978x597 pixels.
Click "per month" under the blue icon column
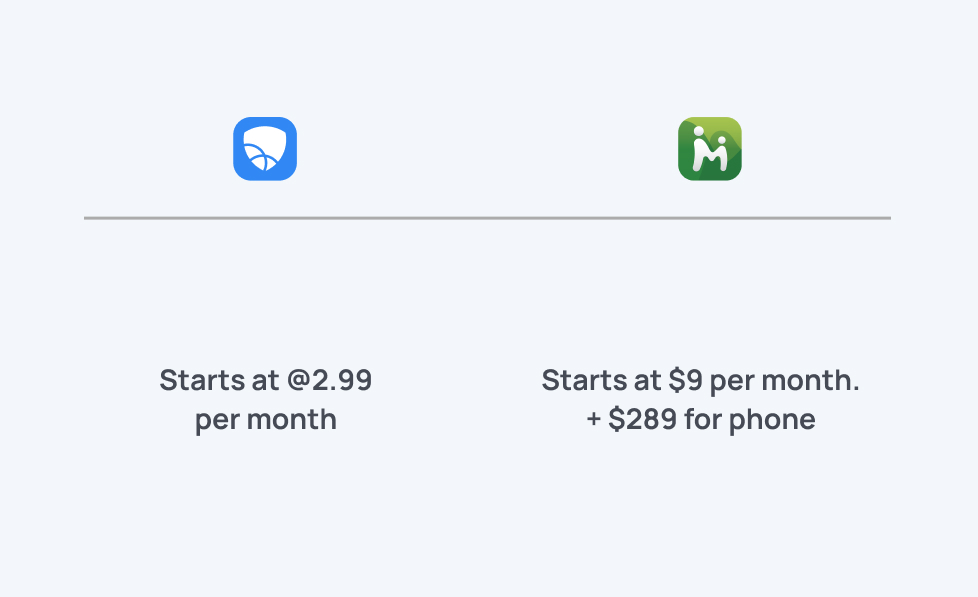coord(265,419)
